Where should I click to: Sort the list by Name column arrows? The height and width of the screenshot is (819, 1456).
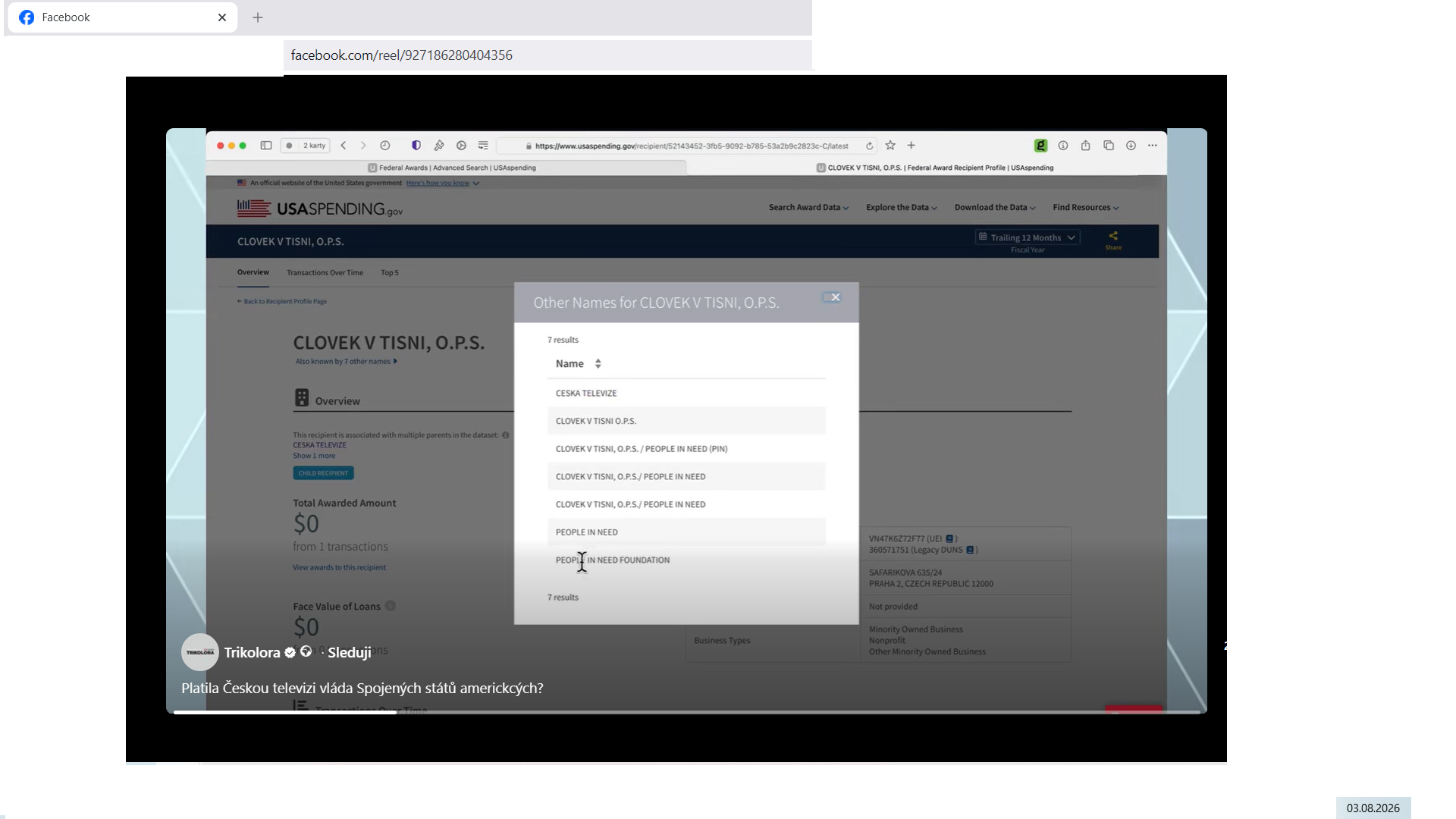(x=598, y=364)
